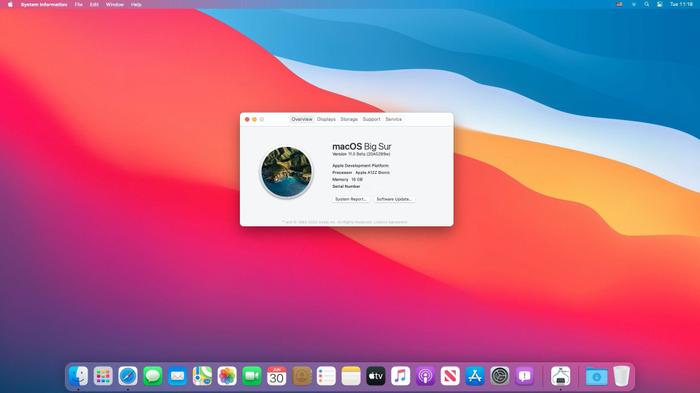Image resolution: width=700 pixels, height=393 pixels.
Task: Switch to the Storage tab
Action: coord(349,119)
